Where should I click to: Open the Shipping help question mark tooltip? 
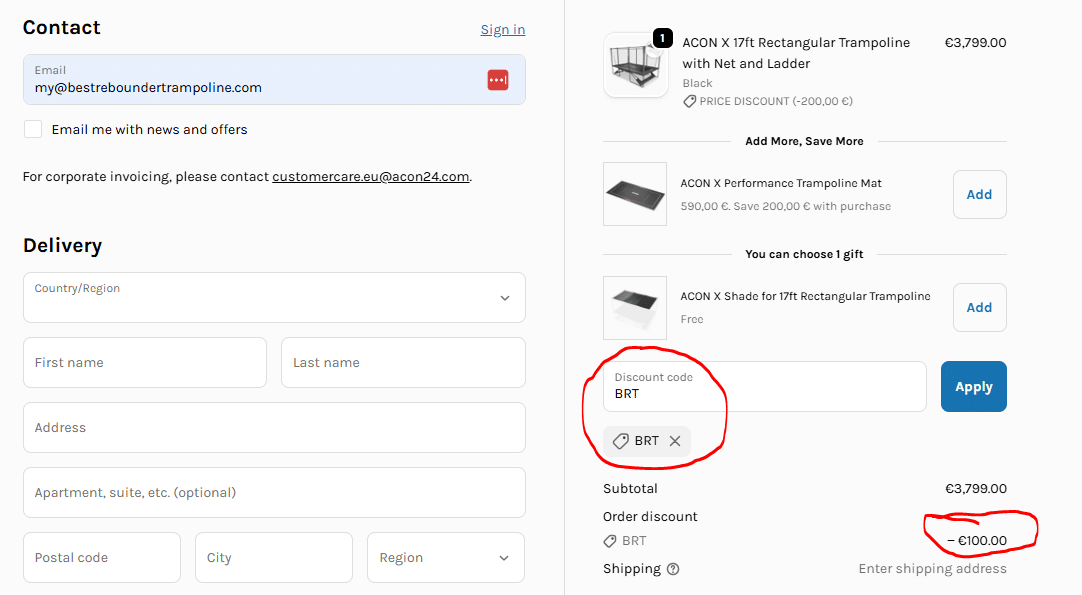tap(673, 568)
